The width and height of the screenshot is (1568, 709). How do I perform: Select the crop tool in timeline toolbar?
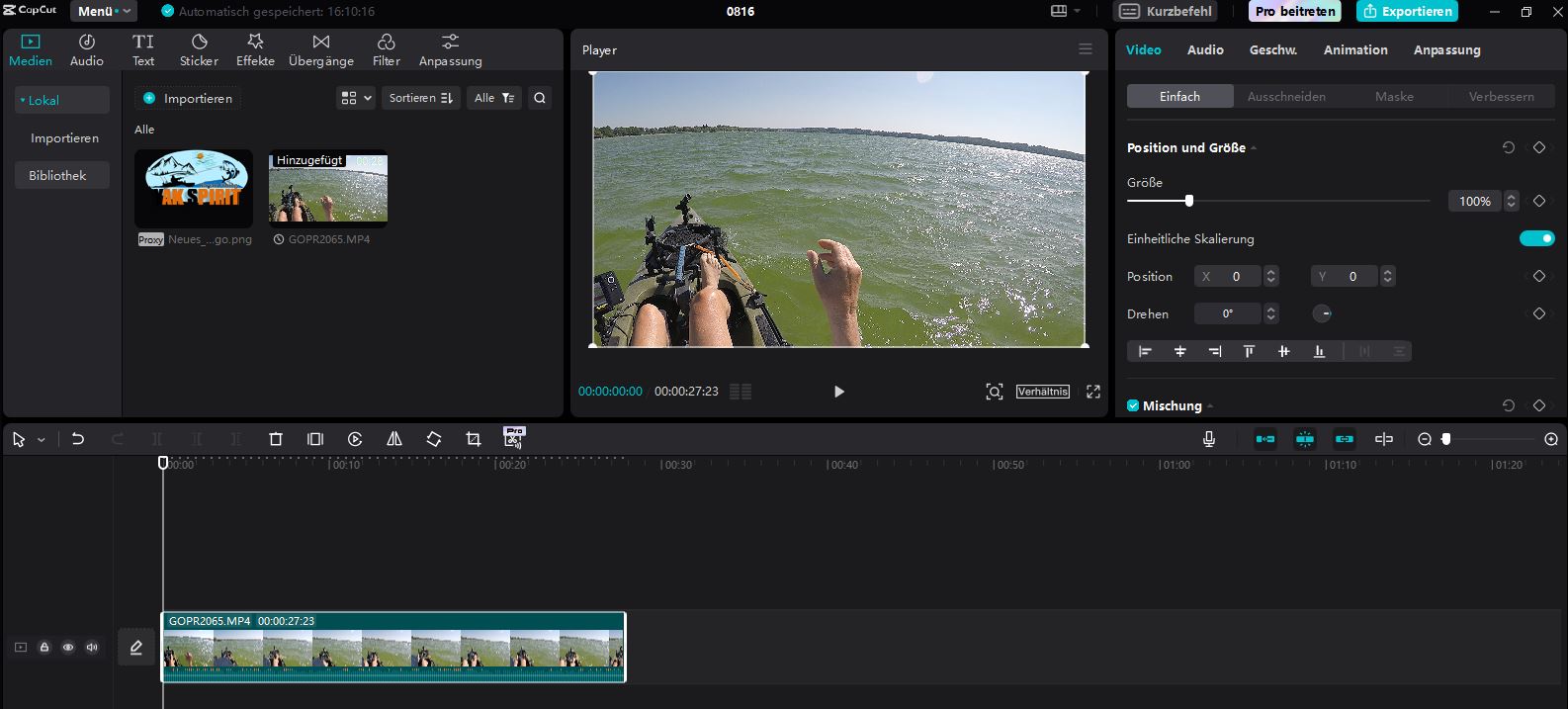(474, 439)
